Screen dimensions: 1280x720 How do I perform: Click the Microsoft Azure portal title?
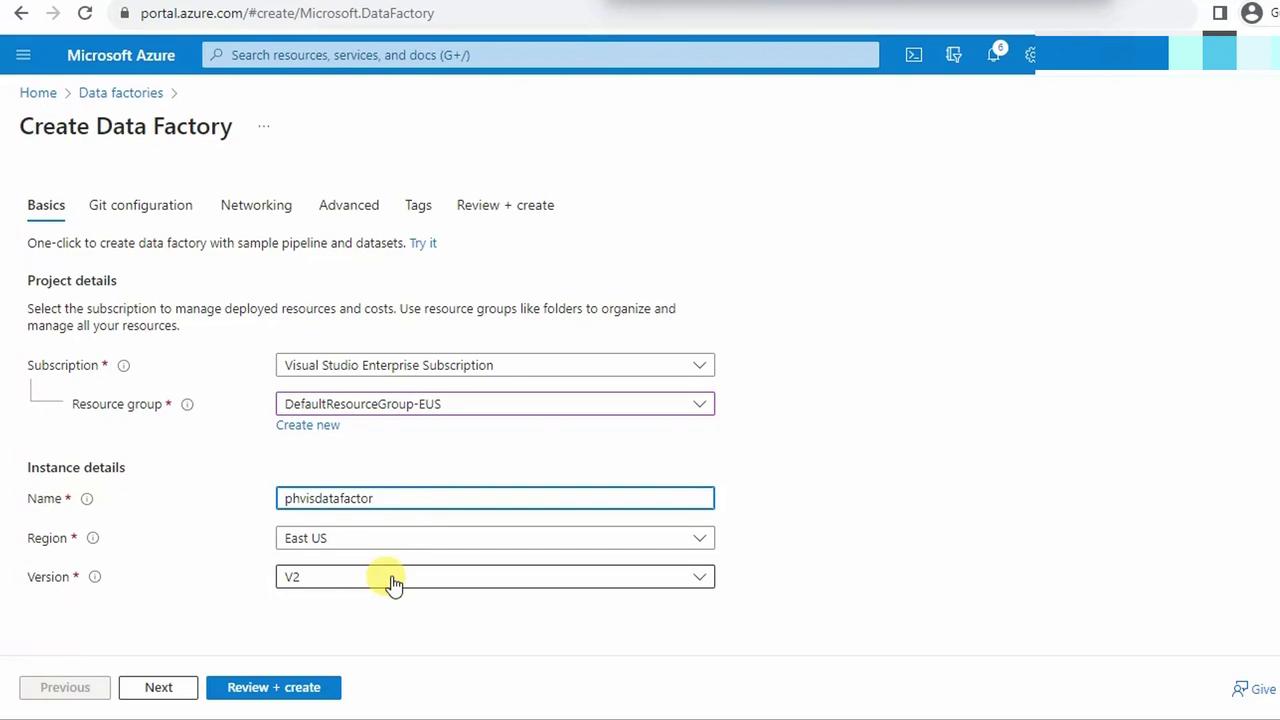(121, 55)
